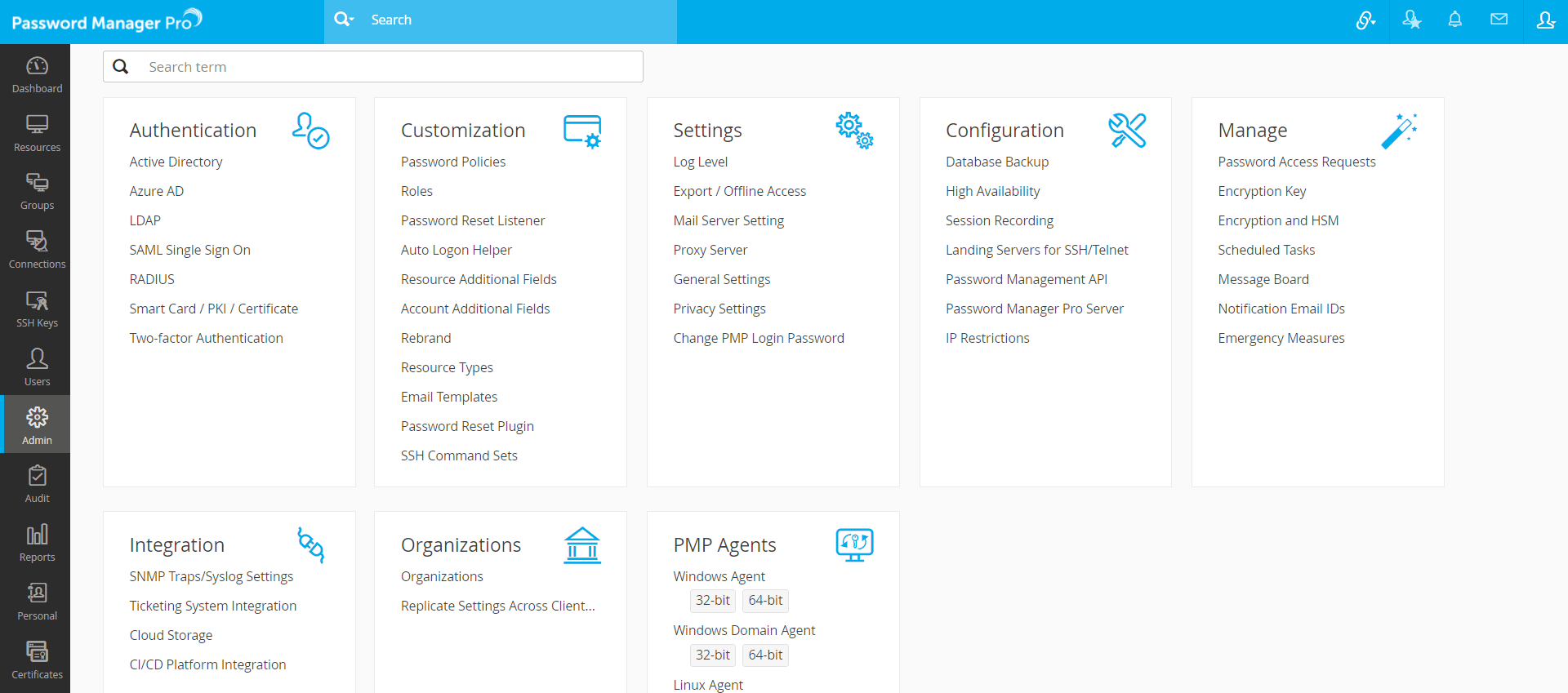Go to Certificates in the sidebar

[37, 660]
